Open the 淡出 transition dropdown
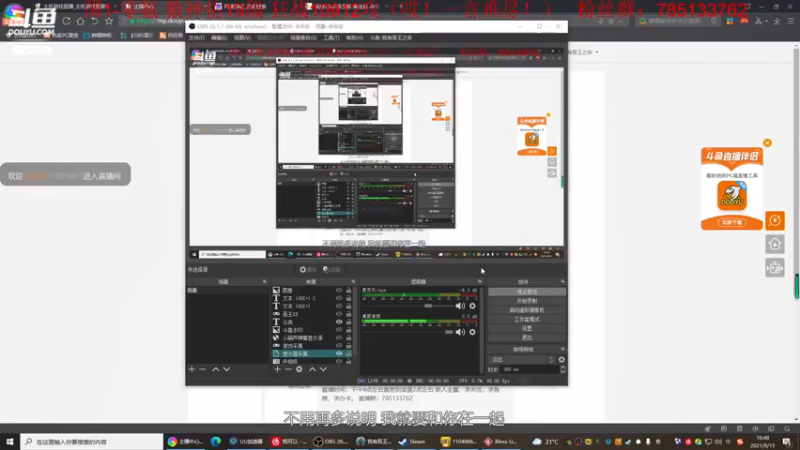The image size is (800, 450). click(x=521, y=360)
